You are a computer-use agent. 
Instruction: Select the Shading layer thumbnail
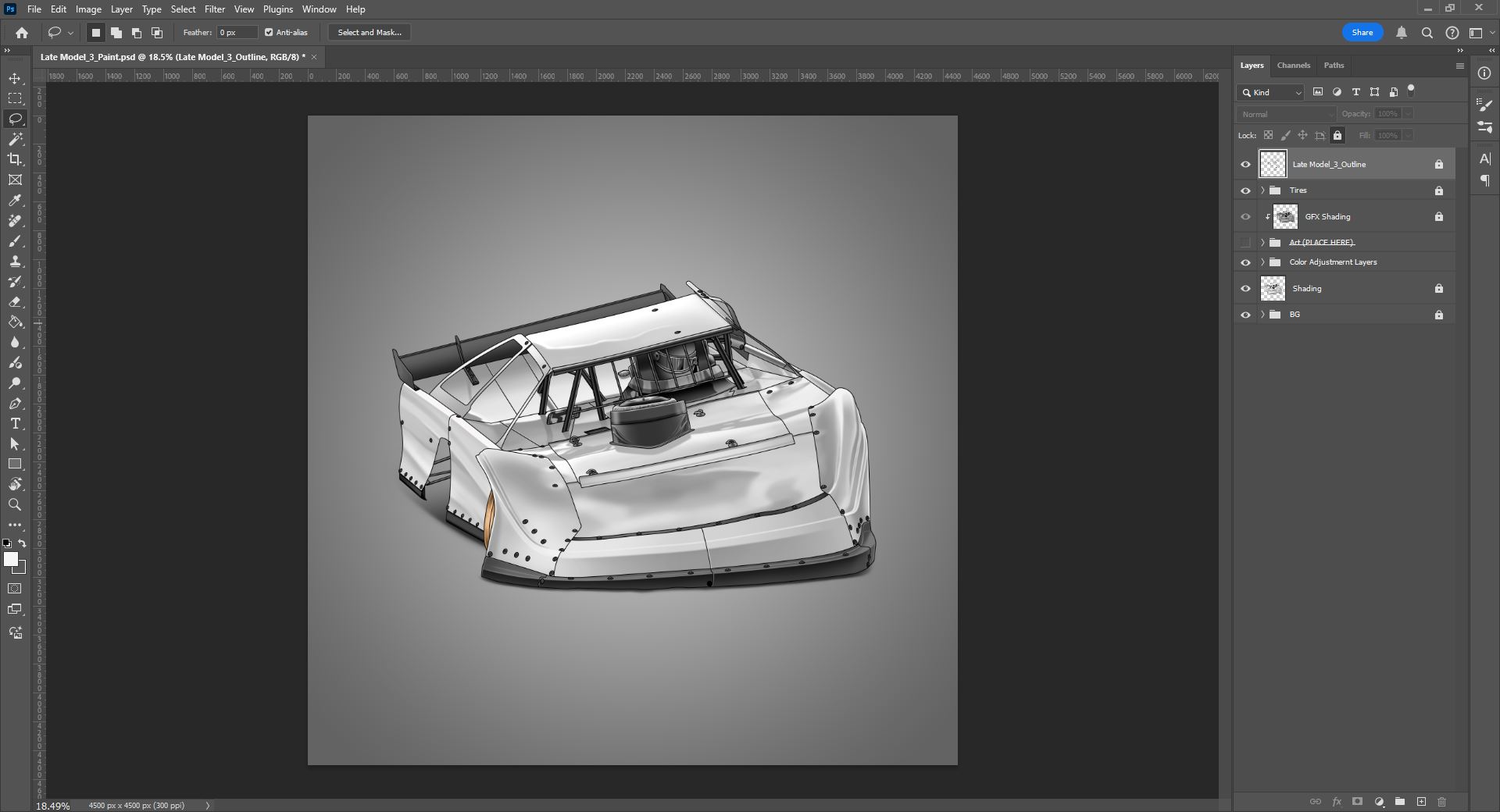point(1273,288)
